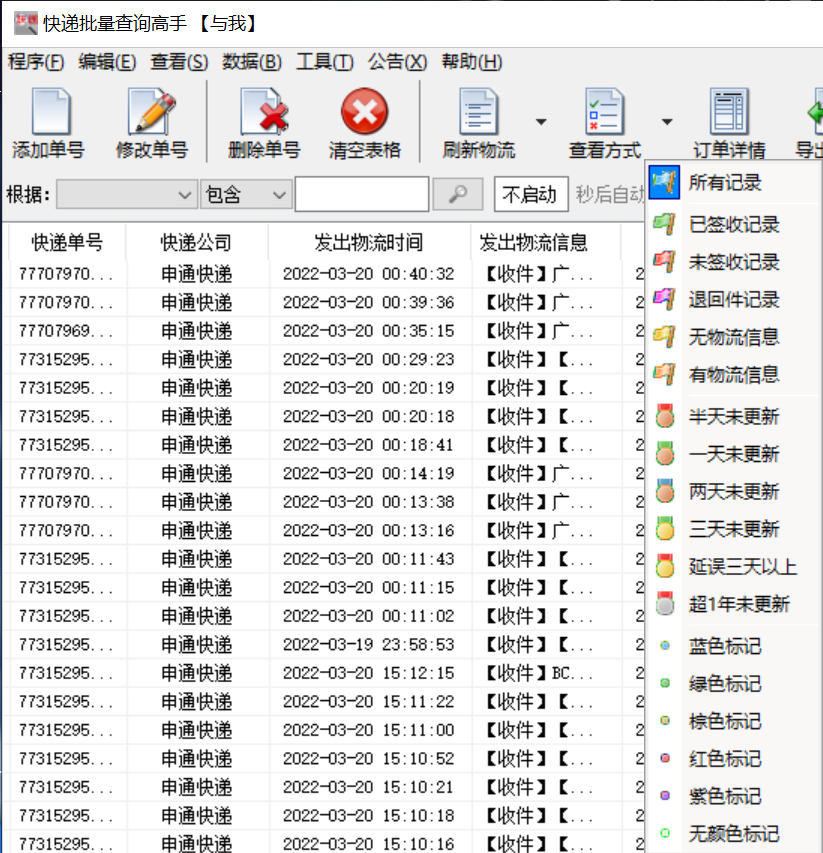Click the 查看方式 checklist icon
823x853 pixels.
[604, 112]
